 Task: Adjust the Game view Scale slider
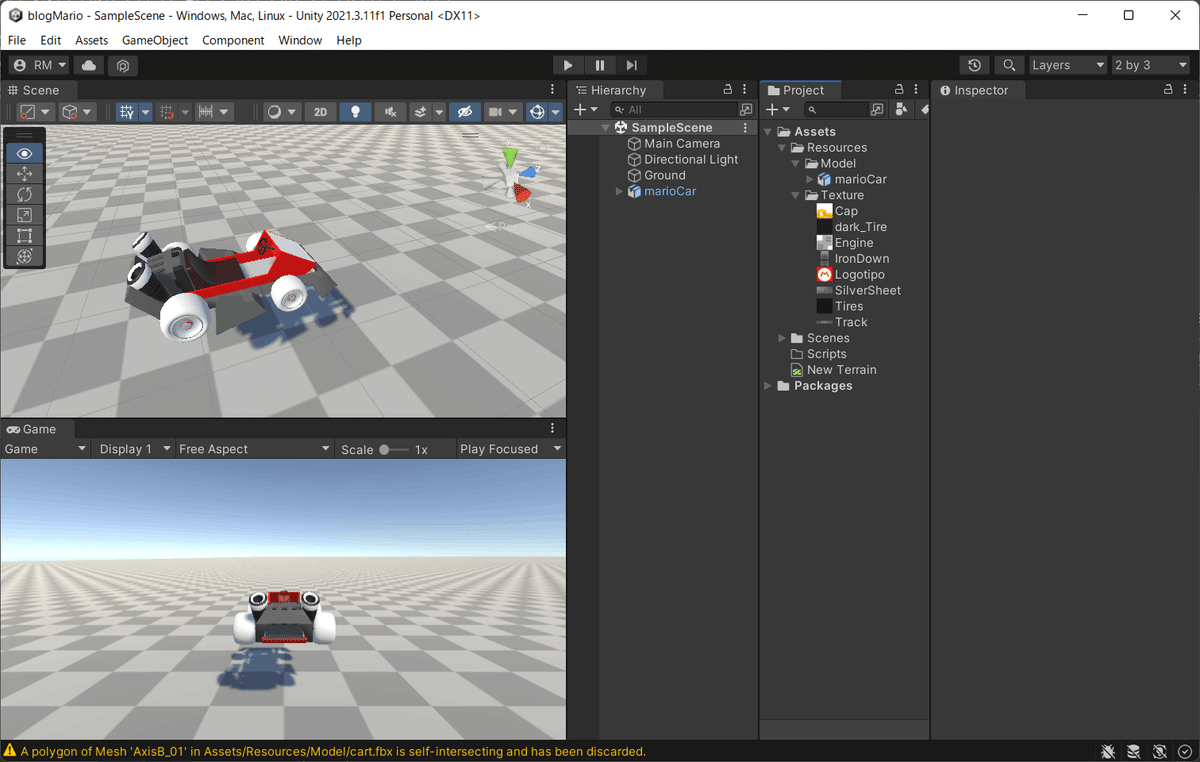(394, 450)
